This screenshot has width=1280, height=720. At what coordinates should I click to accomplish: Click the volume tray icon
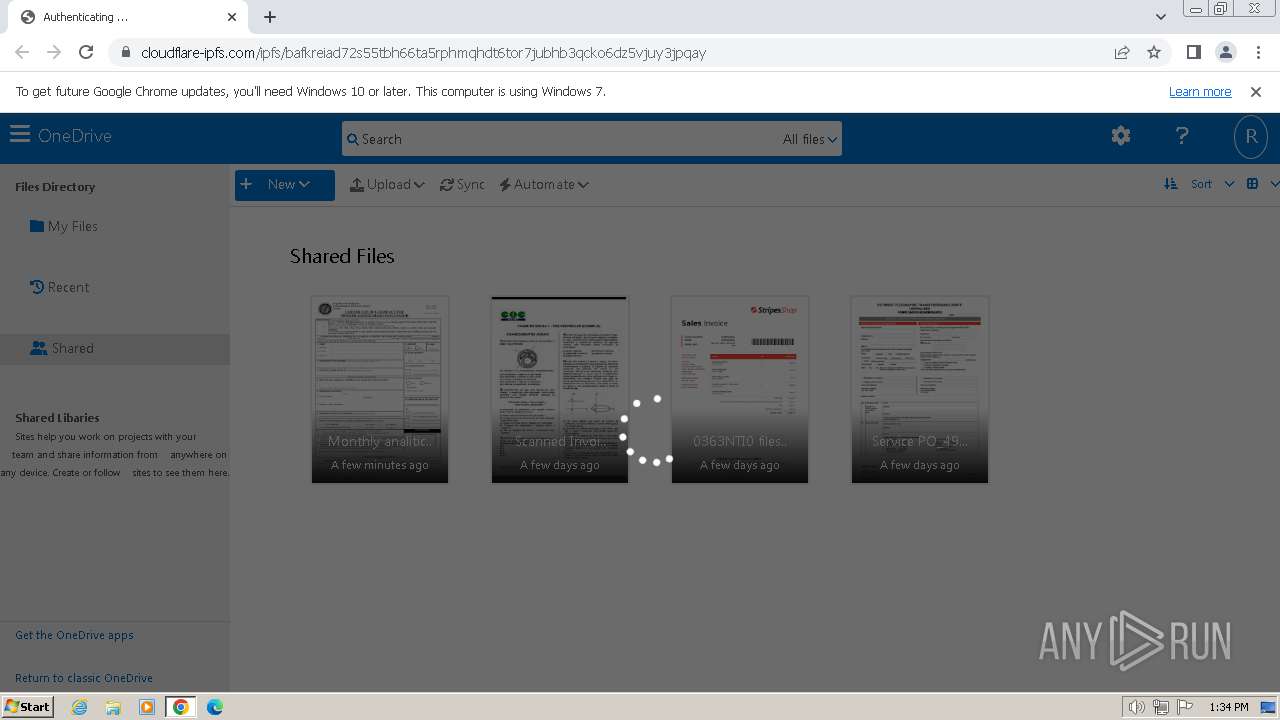[x=1136, y=707]
